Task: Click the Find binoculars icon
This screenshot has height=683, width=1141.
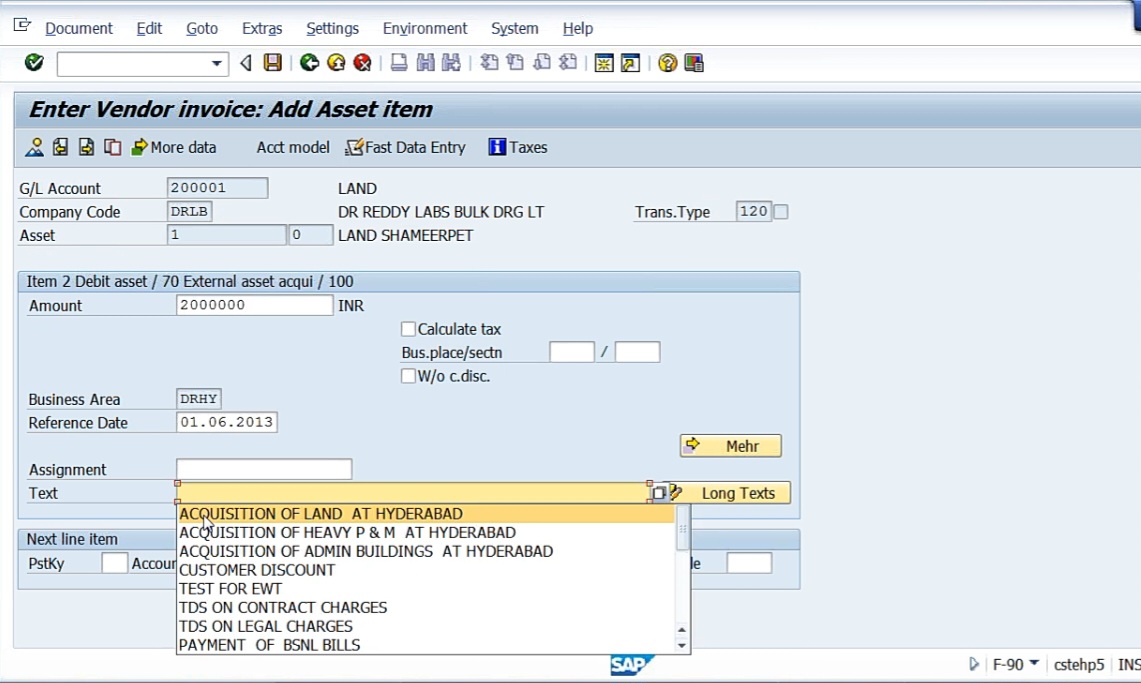Action: point(425,63)
